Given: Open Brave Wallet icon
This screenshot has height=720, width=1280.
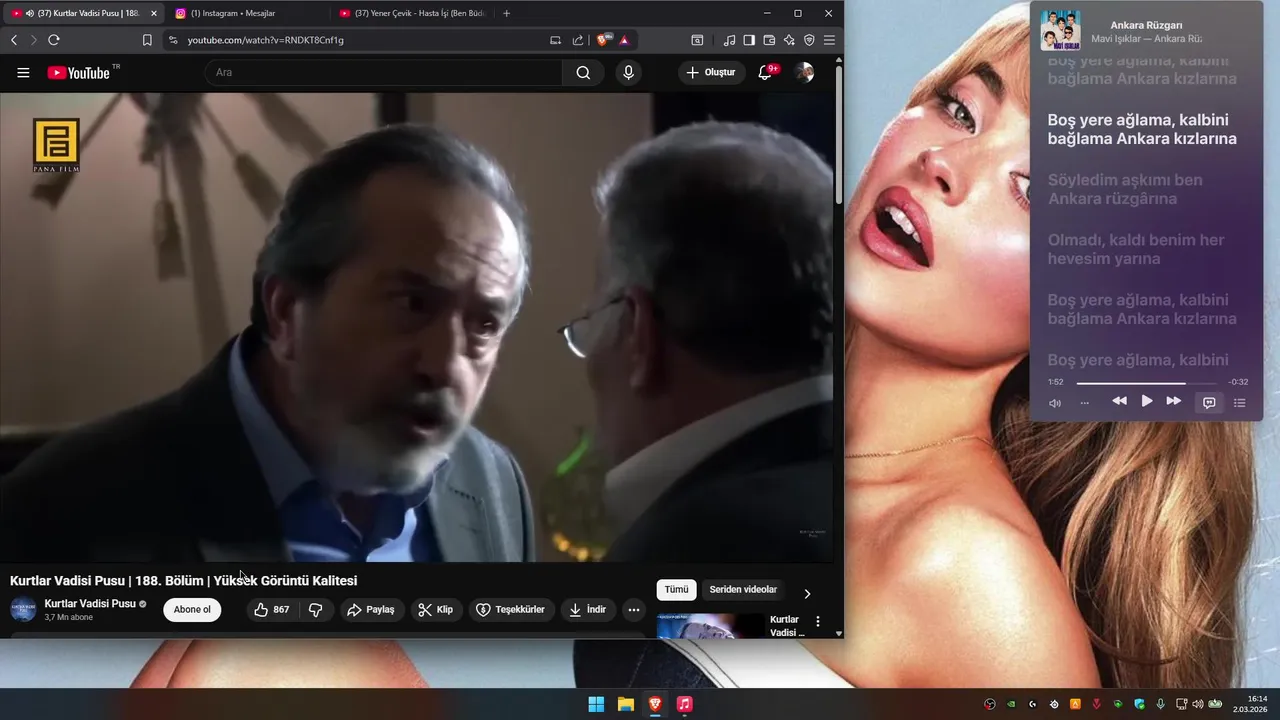Looking at the screenshot, I should coord(769,40).
